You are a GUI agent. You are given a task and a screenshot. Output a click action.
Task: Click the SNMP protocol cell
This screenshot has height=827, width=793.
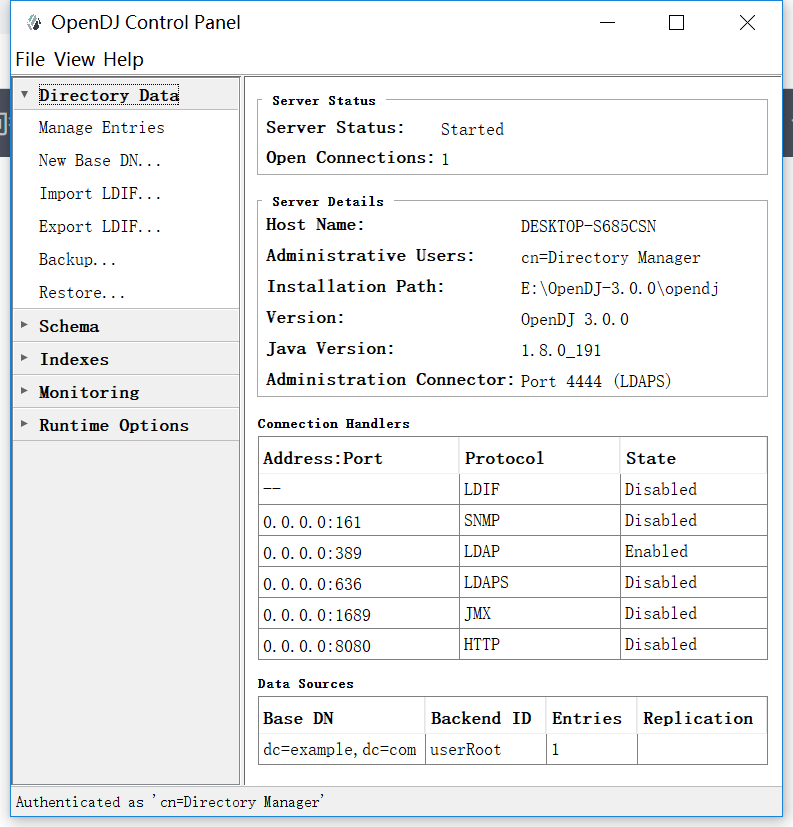click(539, 521)
